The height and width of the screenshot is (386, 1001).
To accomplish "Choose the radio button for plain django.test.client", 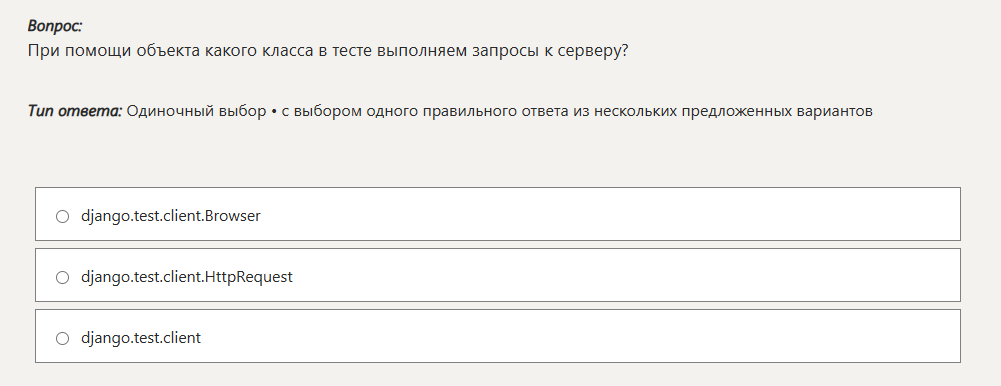I will (62, 339).
